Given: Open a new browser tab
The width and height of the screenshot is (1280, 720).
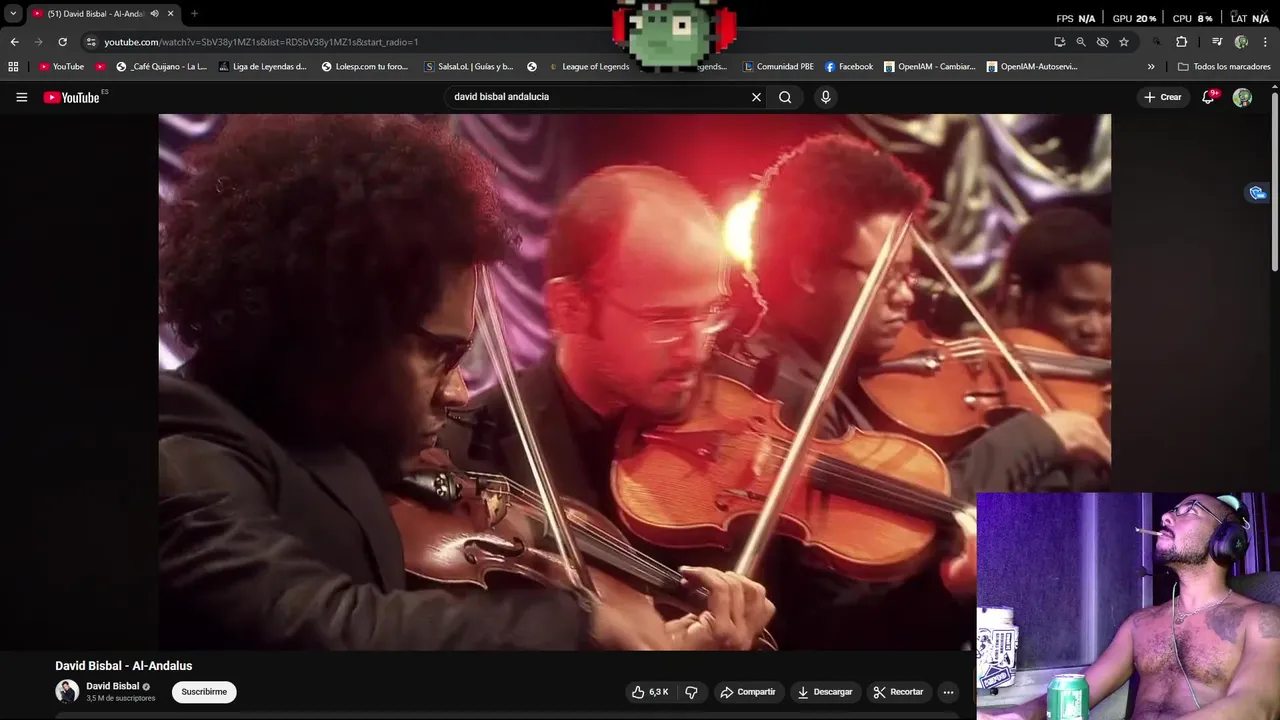Looking at the screenshot, I should (194, 14).
